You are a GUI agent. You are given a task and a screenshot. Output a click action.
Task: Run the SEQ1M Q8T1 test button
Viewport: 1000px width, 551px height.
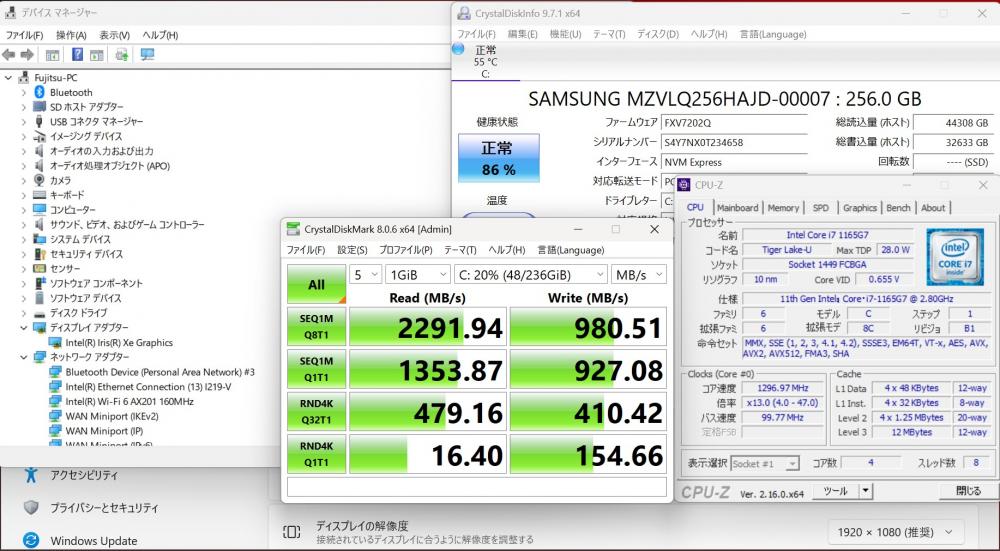coord(316,327)
